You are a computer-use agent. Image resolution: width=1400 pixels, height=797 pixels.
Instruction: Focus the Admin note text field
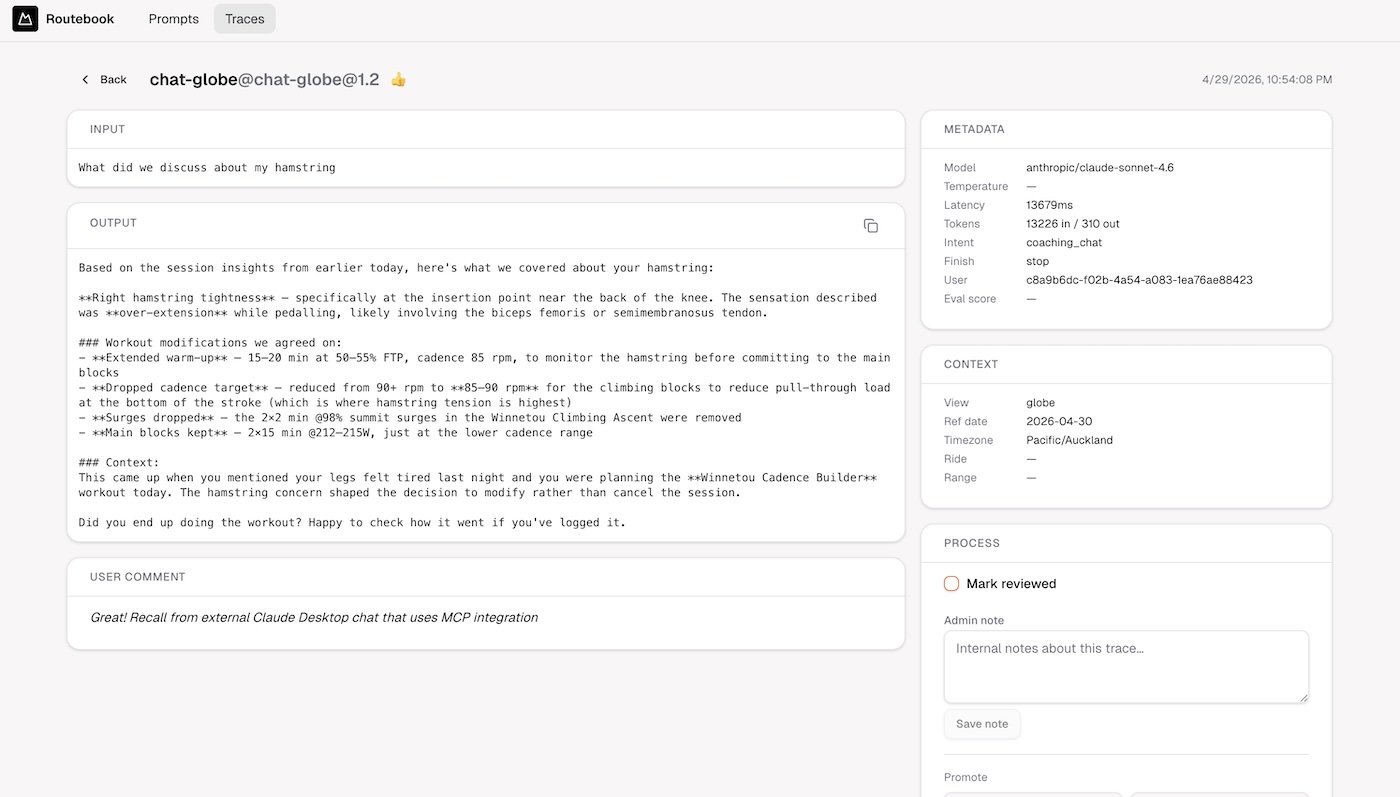(1126, 667)
